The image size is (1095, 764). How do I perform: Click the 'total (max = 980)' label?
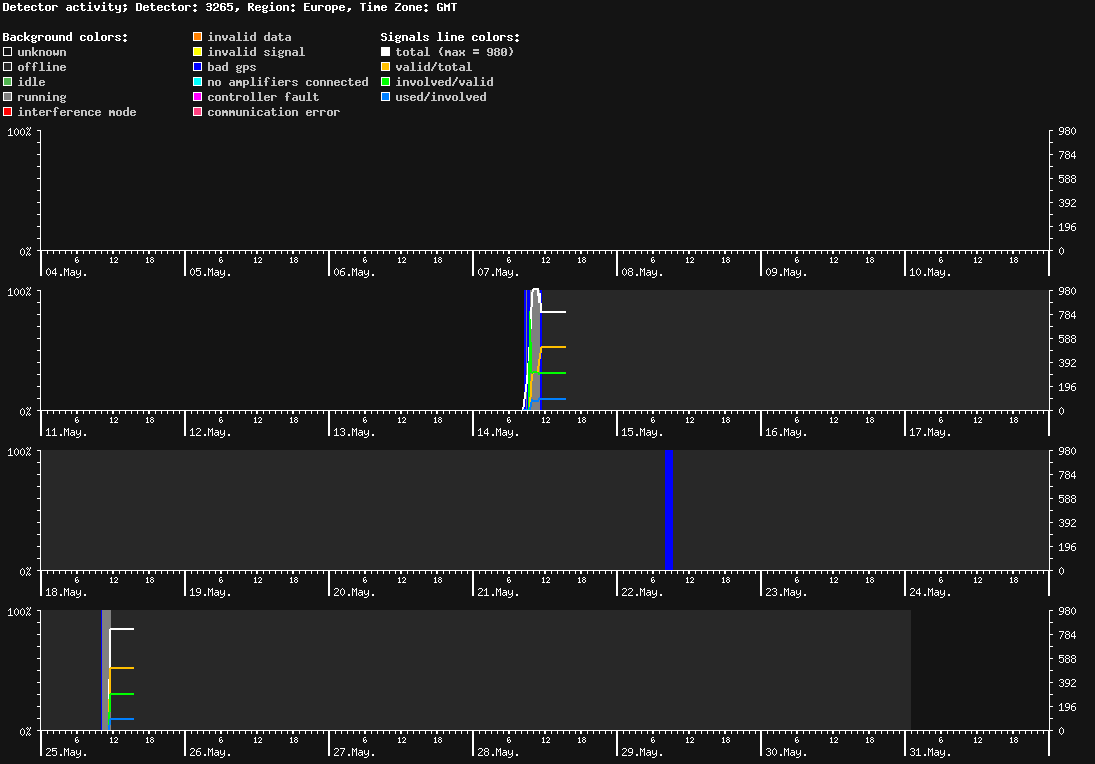[x=455, y=52]
